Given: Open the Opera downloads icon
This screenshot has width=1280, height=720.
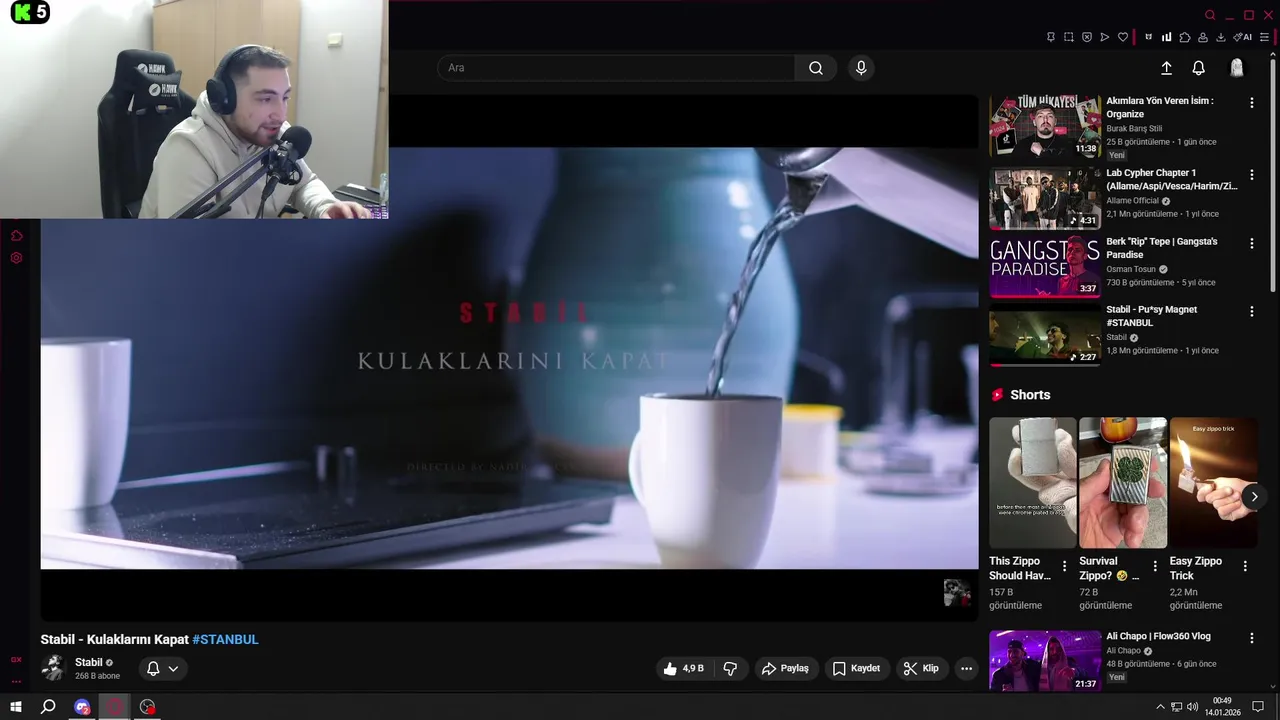Looking at the screenshot, I should coord(1221,37).
